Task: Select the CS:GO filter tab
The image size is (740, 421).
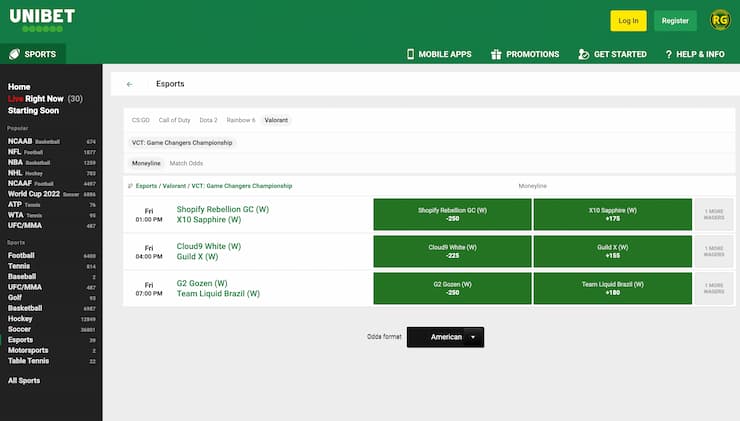Action: [141, 120]
